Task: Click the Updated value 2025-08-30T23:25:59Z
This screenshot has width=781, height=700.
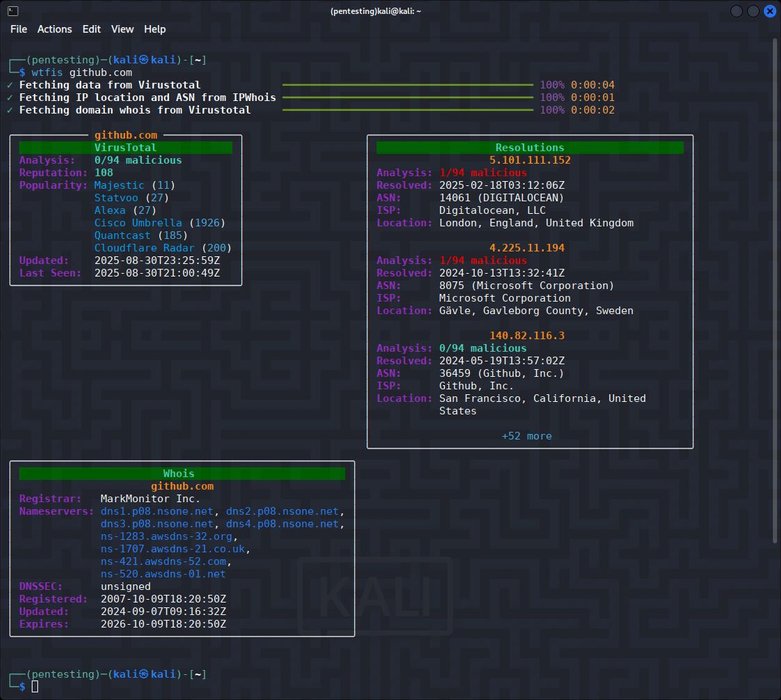Action: [x=157, y=260]
